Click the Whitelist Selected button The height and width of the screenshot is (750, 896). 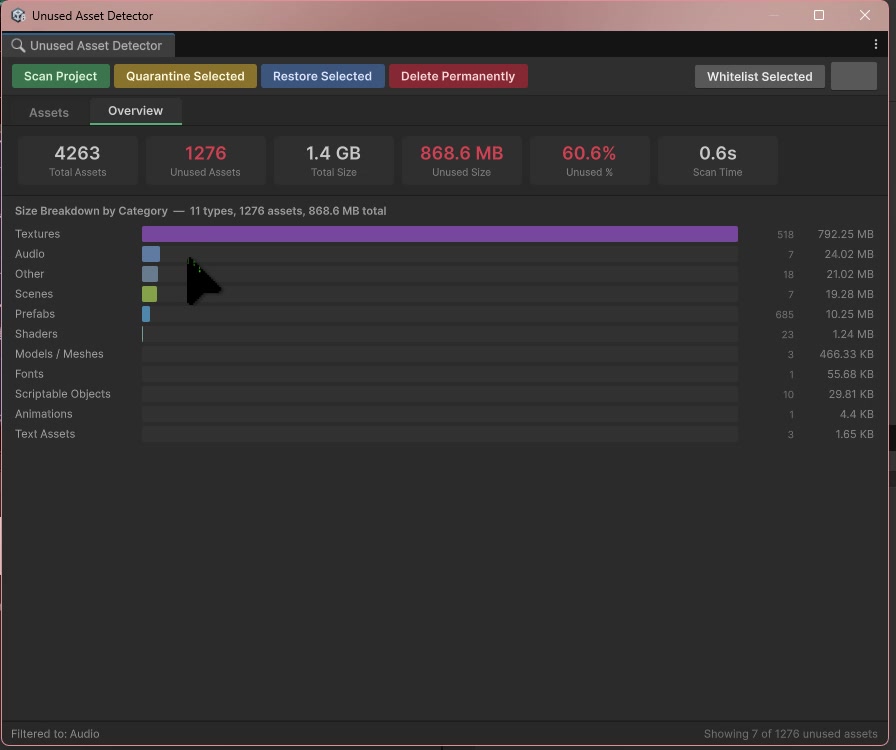click(759, 77)
